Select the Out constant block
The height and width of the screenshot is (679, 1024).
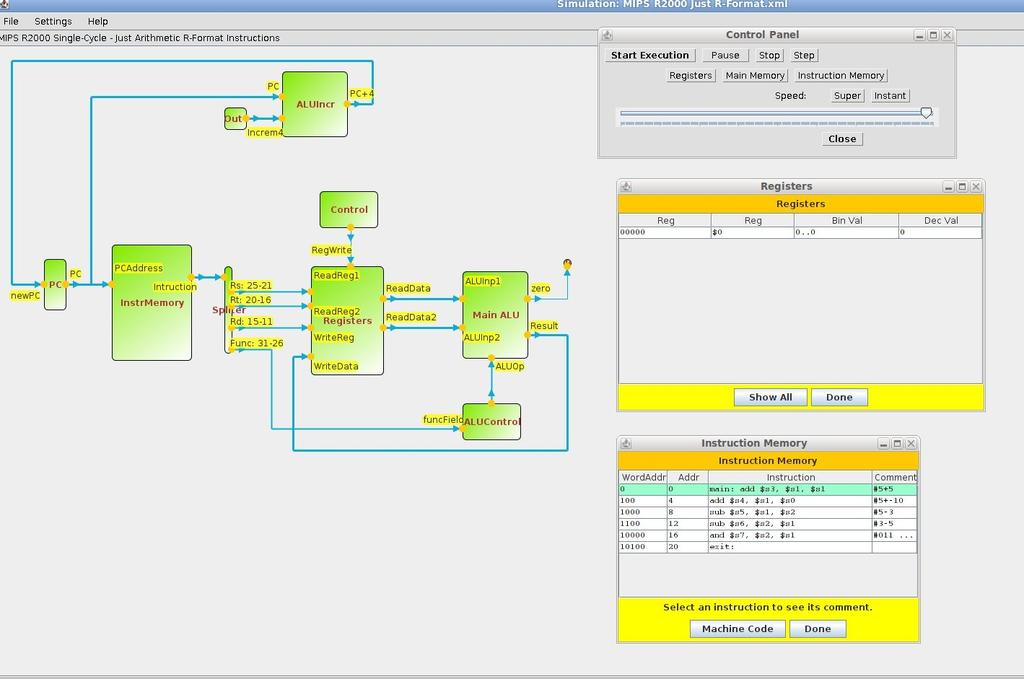[x=234, y=119]
